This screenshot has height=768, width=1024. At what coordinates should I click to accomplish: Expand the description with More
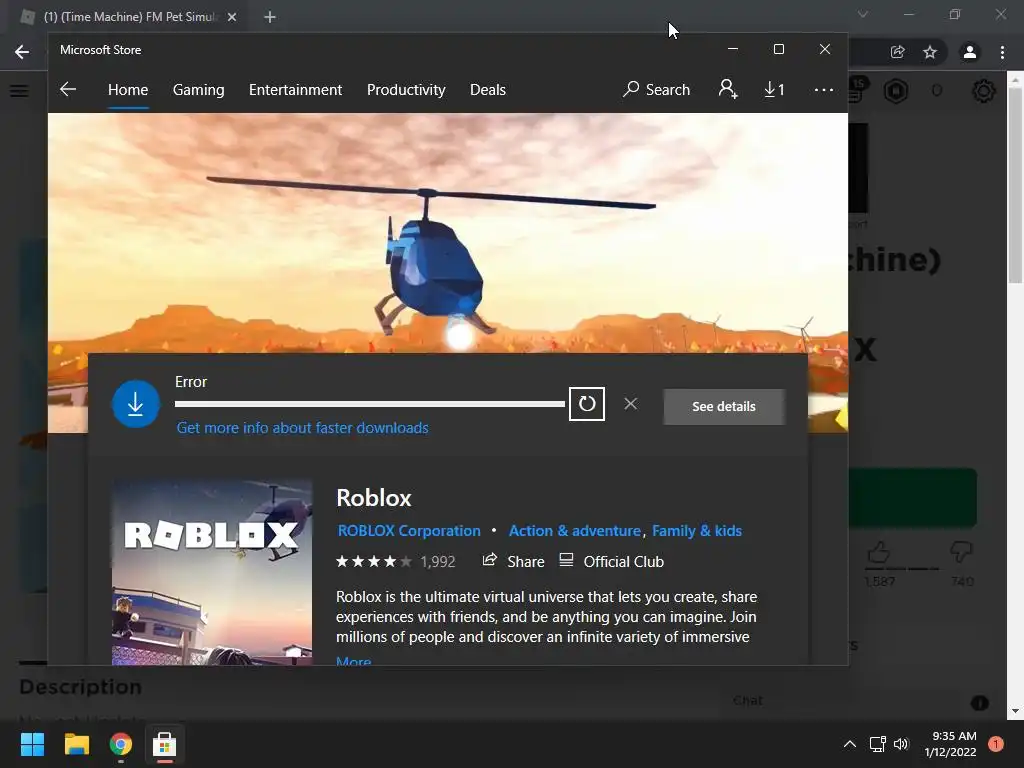click(353, 660)
